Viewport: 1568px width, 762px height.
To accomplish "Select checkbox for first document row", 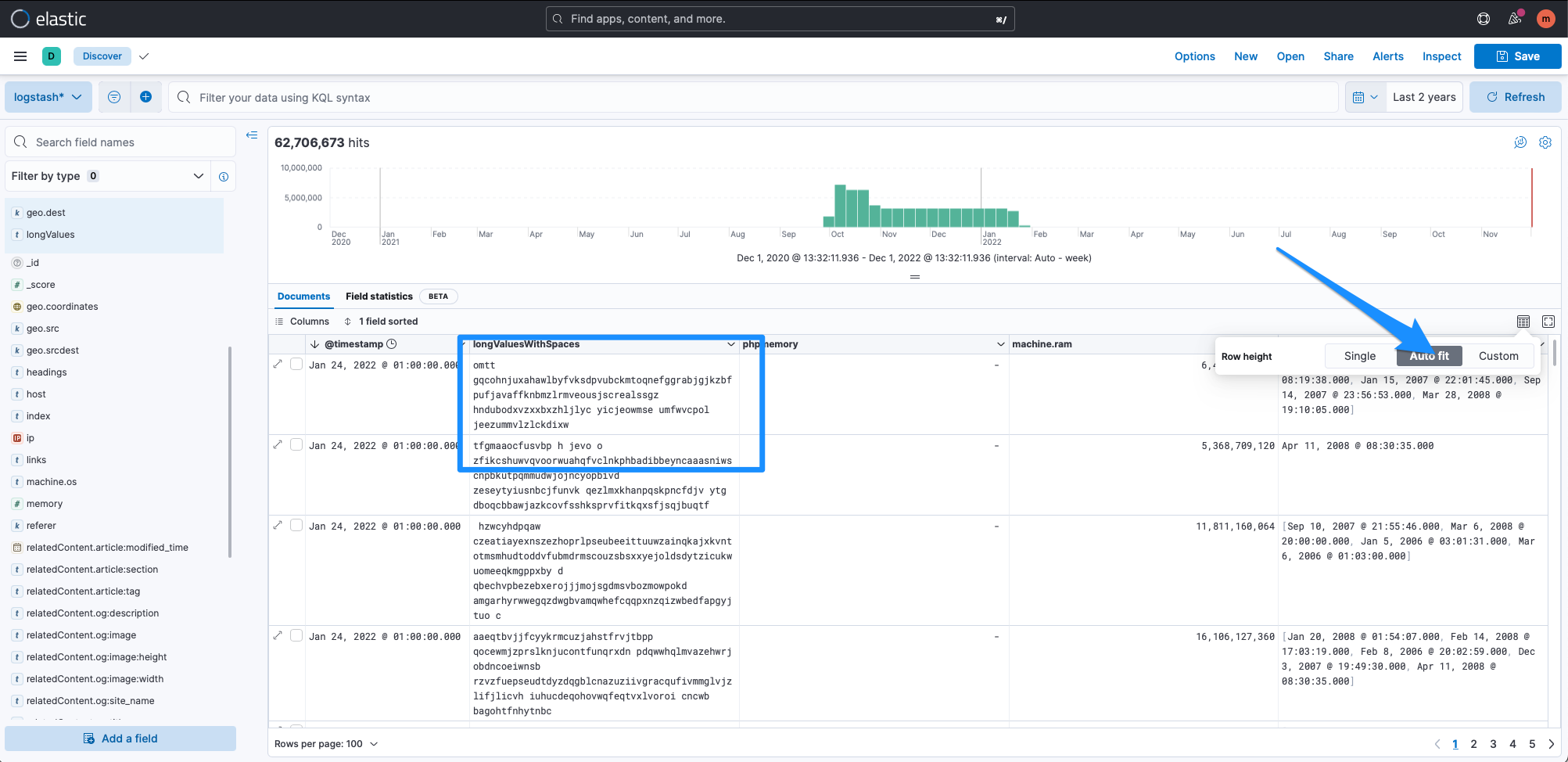I will click(x=296, y=365).
